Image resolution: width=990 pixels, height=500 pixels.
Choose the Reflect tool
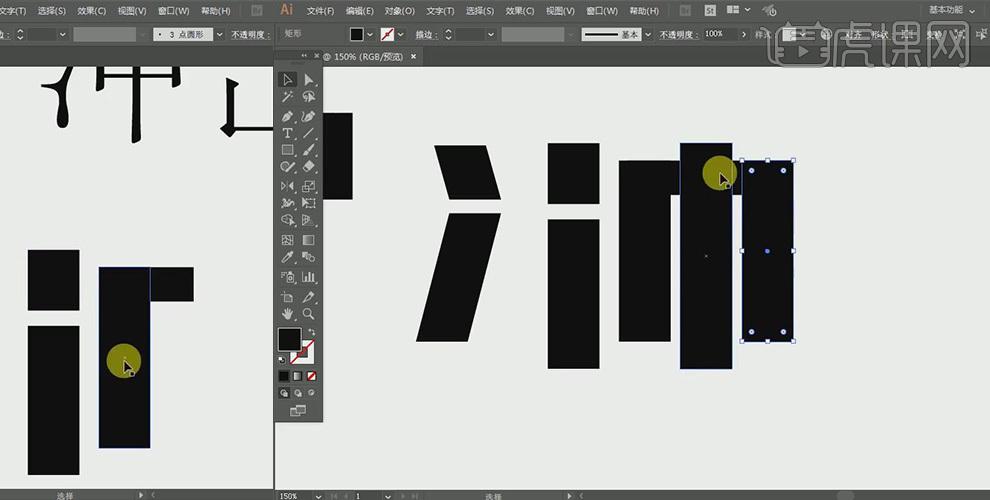pyautogui.click(x=287, y=186)
